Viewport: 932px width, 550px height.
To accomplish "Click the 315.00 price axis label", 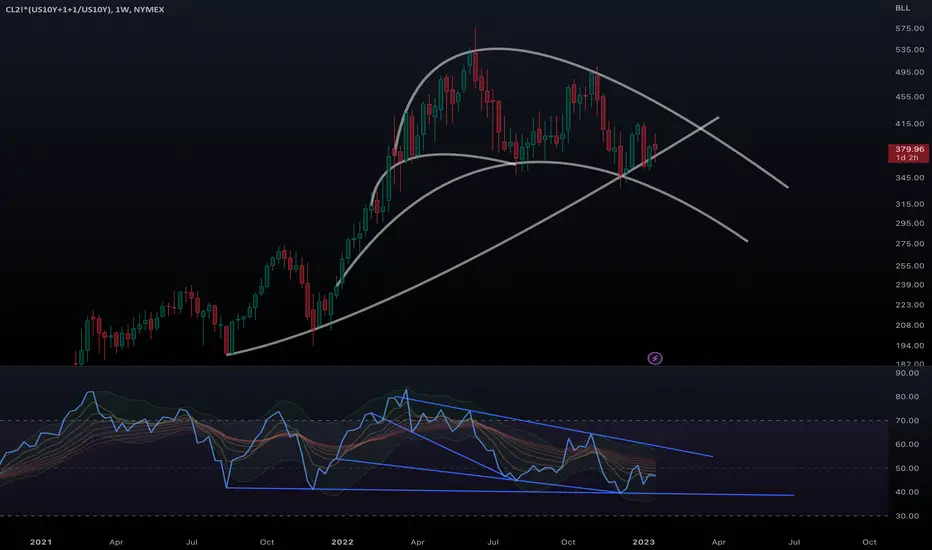I will tap(909, 204).
